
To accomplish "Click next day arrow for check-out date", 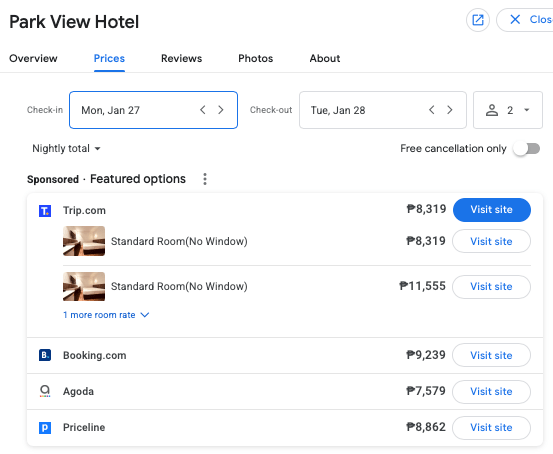I will [450, 110].
